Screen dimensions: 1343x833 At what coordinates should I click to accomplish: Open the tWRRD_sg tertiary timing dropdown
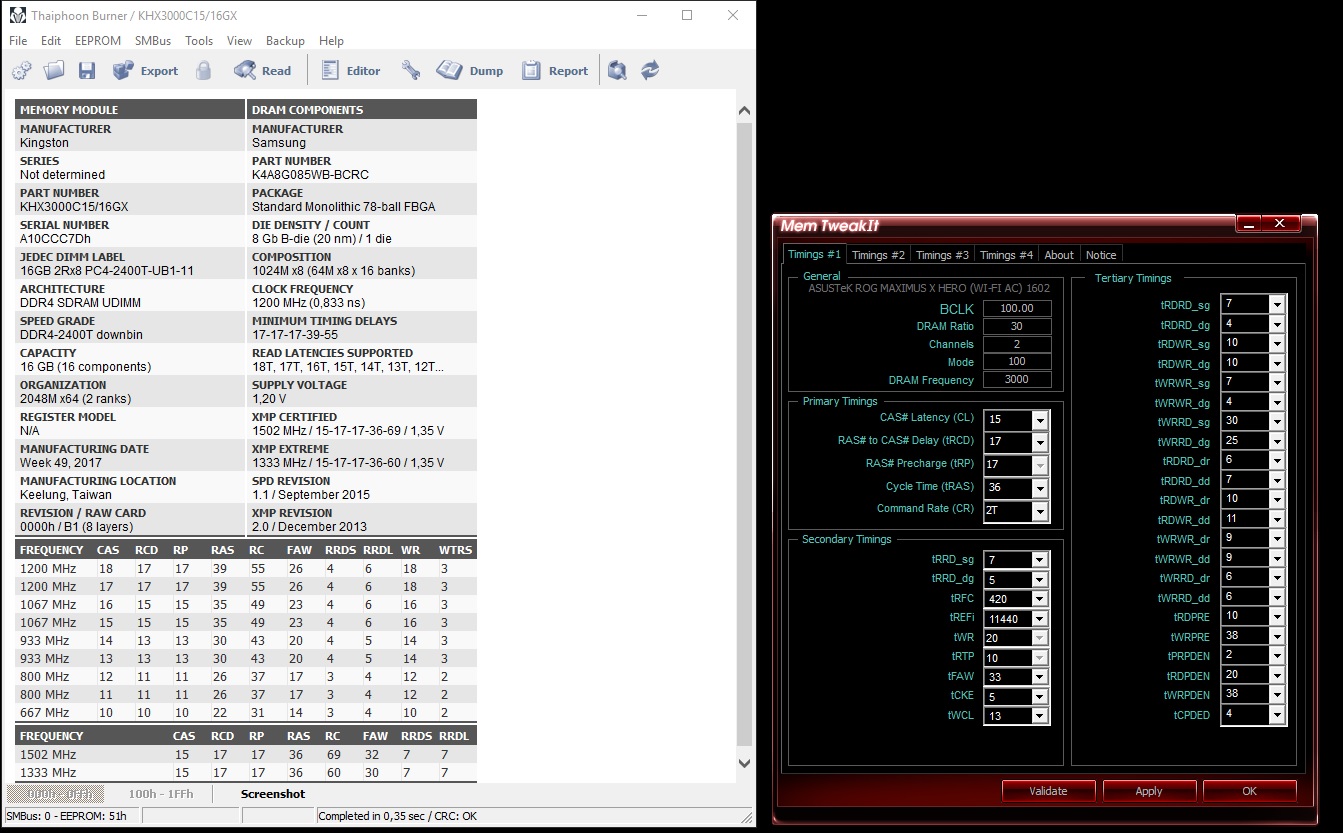1277,421
